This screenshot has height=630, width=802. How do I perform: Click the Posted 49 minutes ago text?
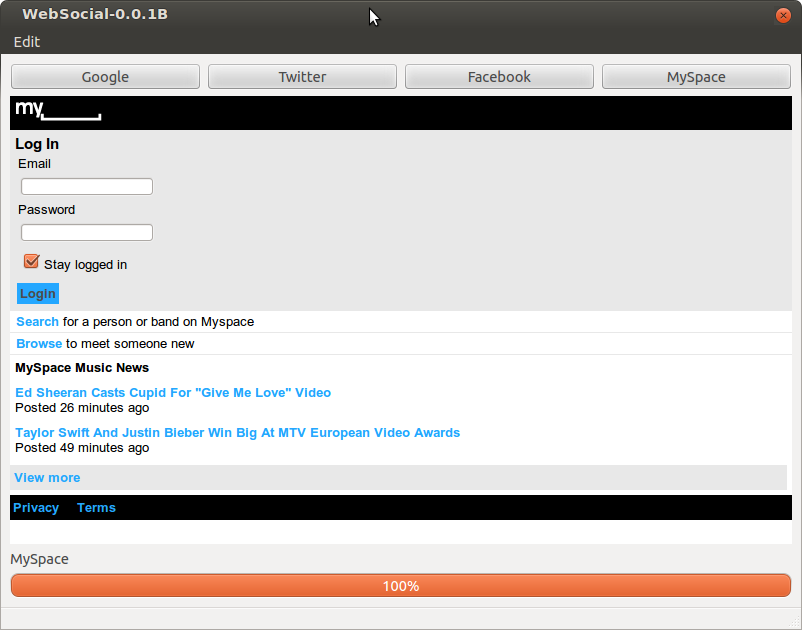[x=82, y=447]
